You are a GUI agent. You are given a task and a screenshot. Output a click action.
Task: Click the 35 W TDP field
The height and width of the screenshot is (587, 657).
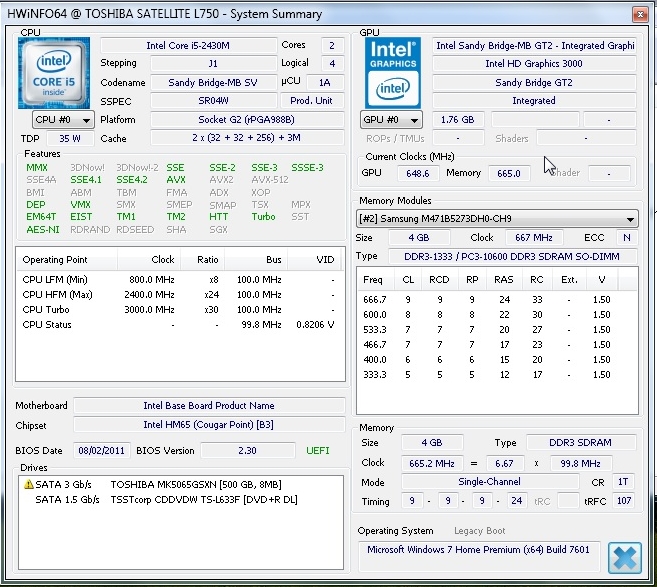pyautogui.click(x=70, y=138)
